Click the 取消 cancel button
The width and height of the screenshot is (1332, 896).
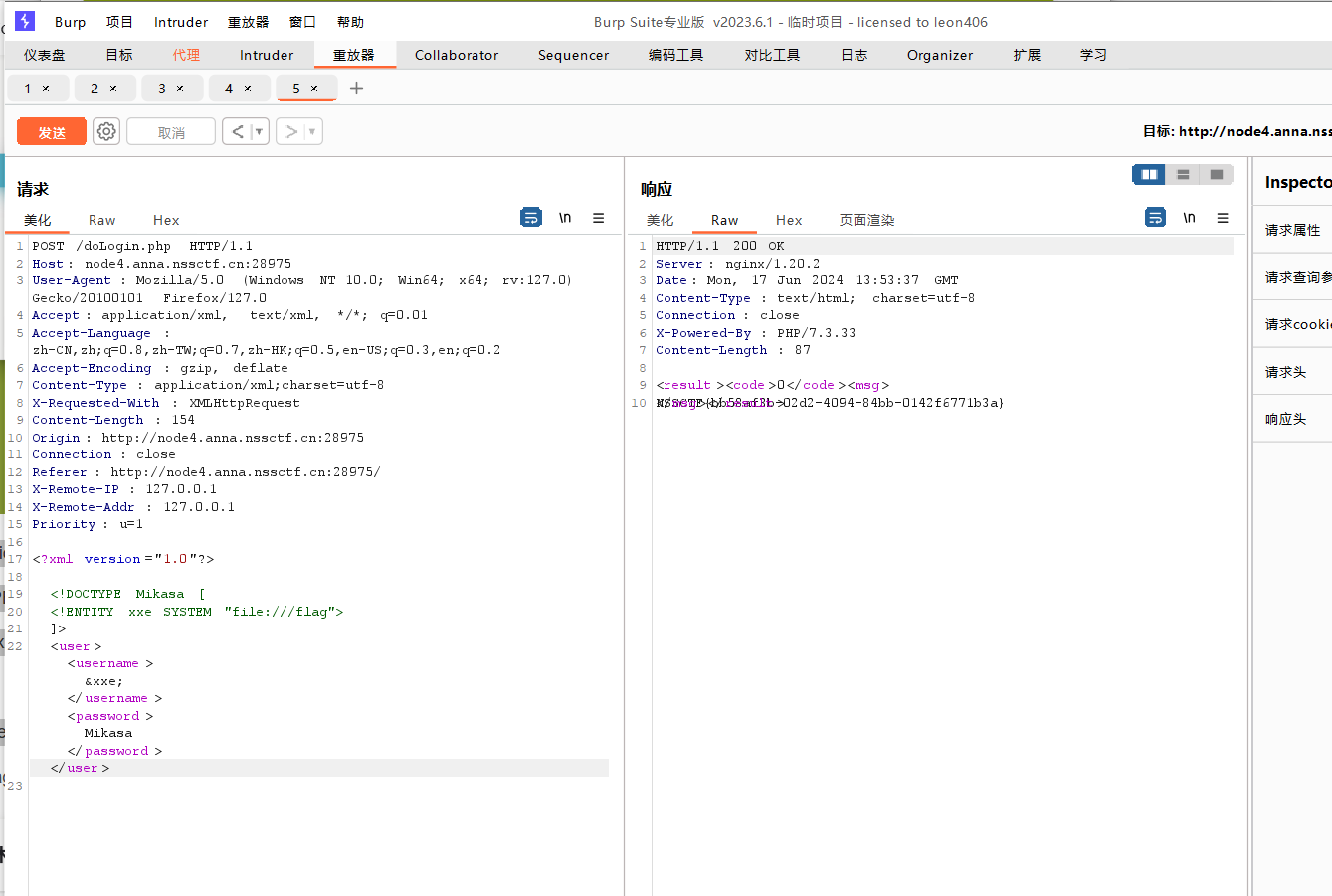pyautogui.click(x=171, y=132)
